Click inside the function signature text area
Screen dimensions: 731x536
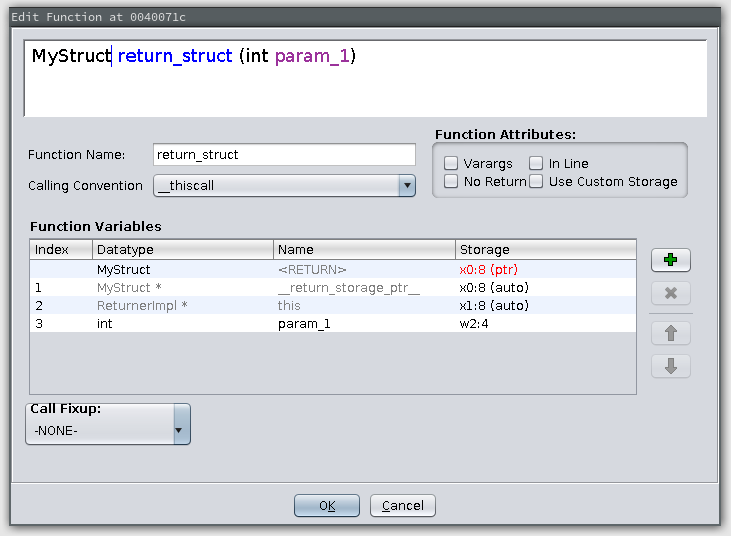366,79
